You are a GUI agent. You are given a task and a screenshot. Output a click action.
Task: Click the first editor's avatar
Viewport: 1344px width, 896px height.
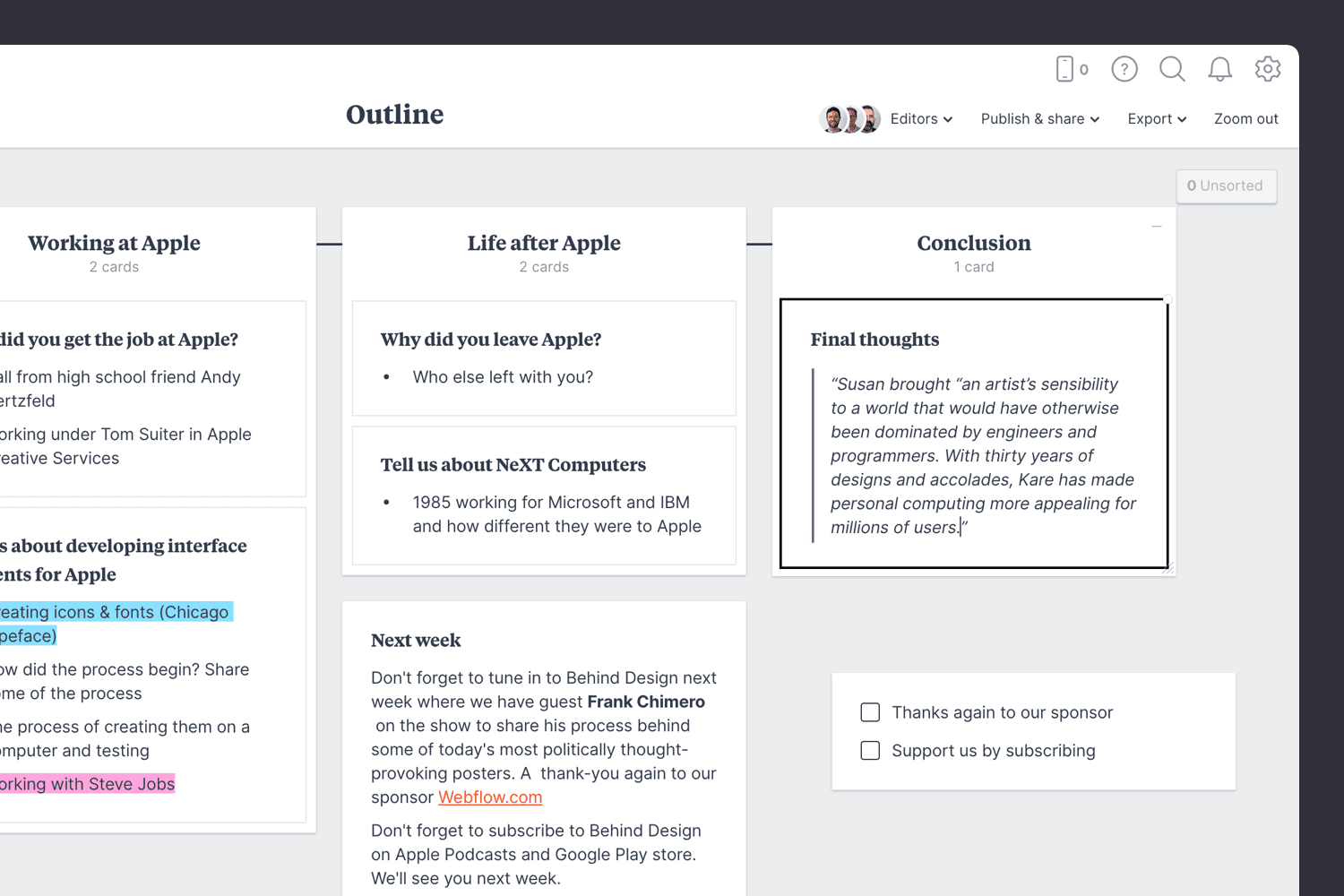[834, 118]
